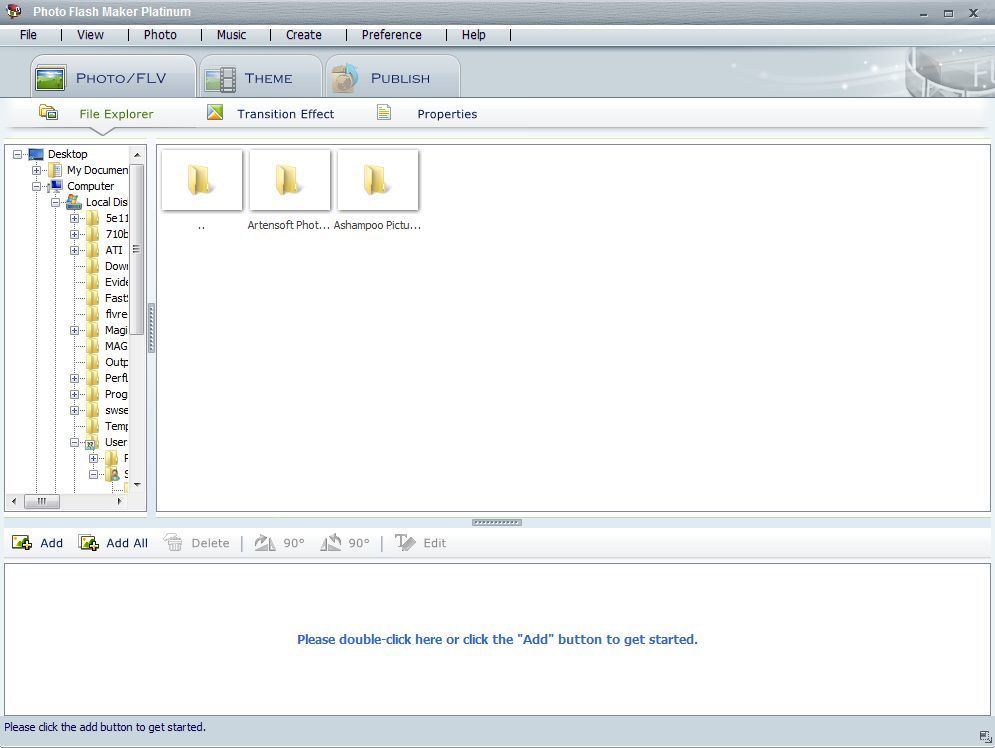This screenshot has width=995, height=748.
Task: Select the Desktop node in the tree
Action: click(67, 154)
